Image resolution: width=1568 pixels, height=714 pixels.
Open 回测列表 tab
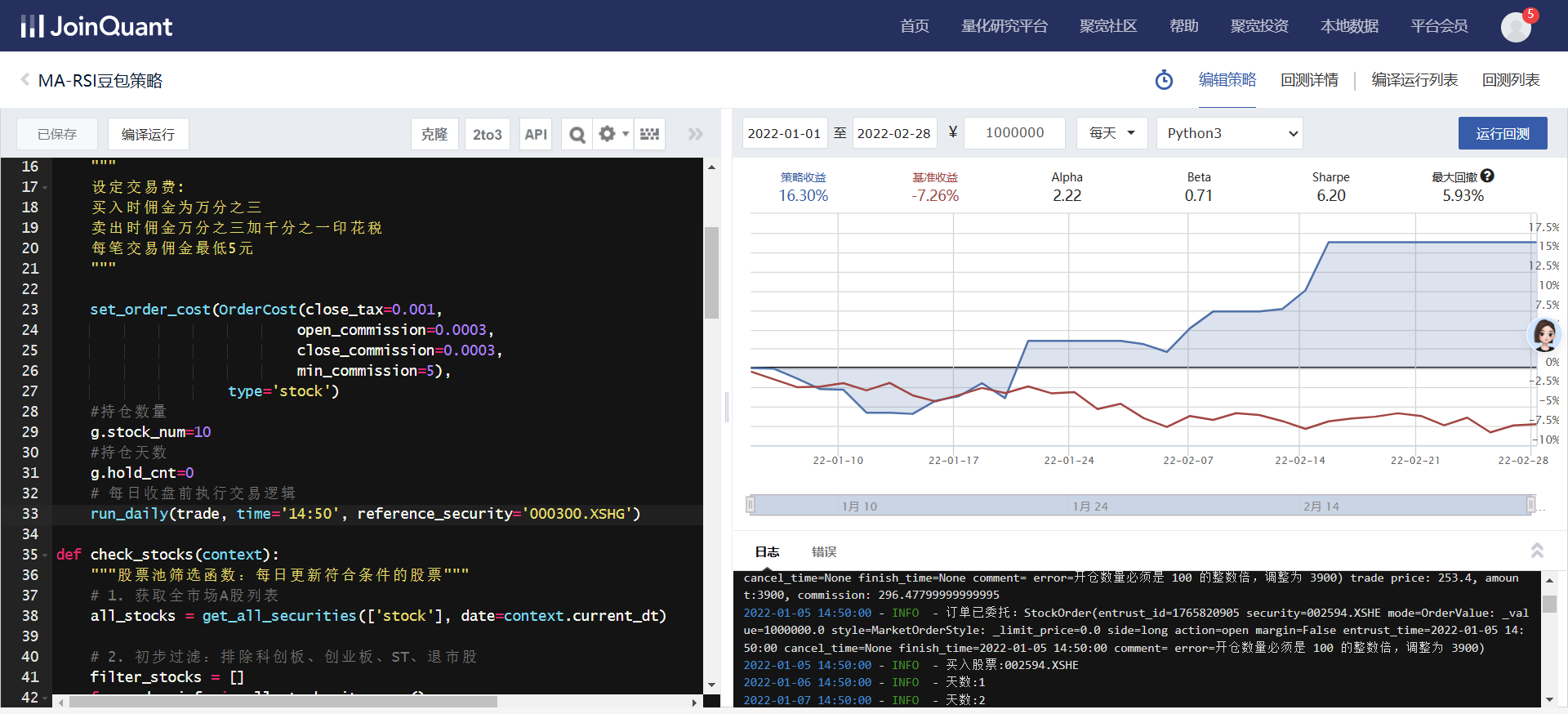[1511, 80]
